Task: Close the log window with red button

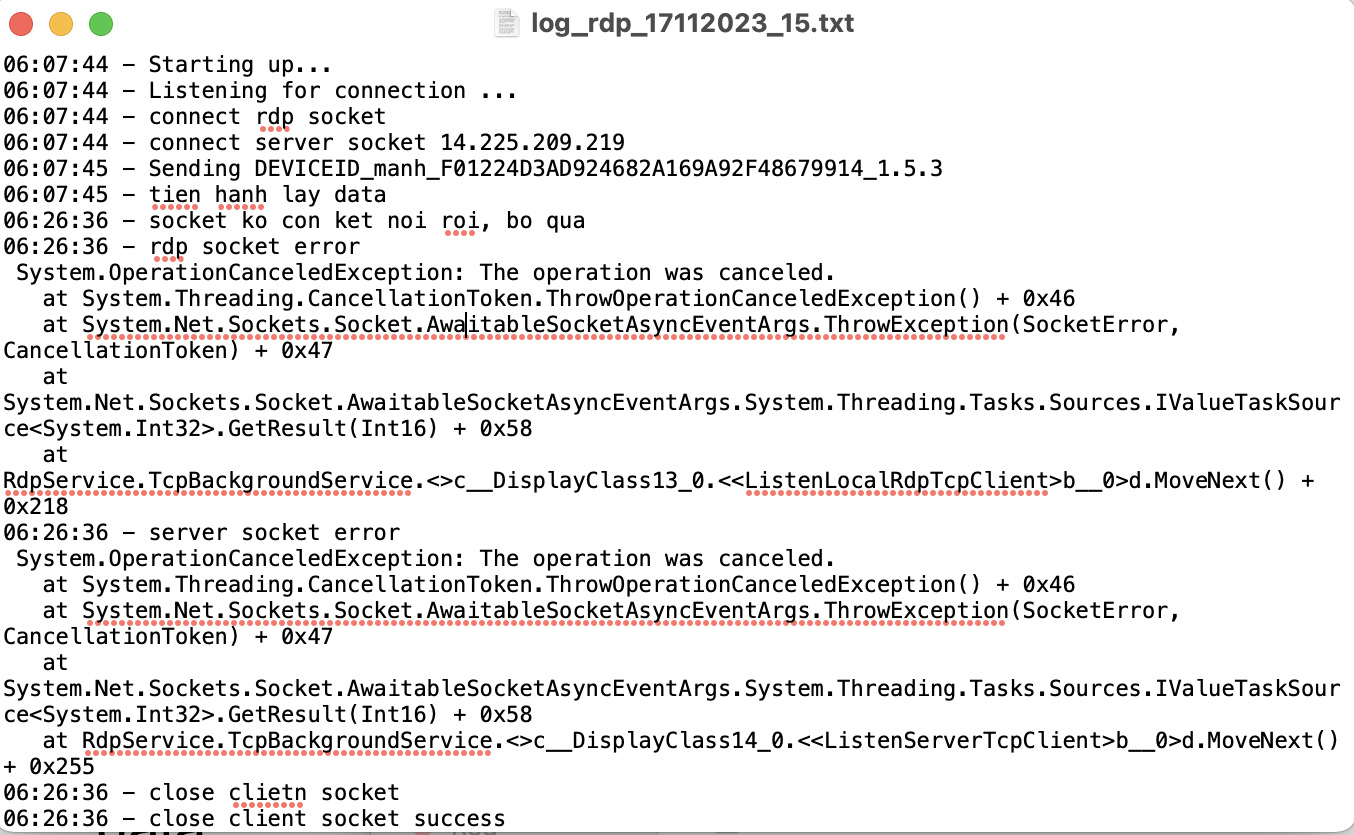Action: coord(22,22)
